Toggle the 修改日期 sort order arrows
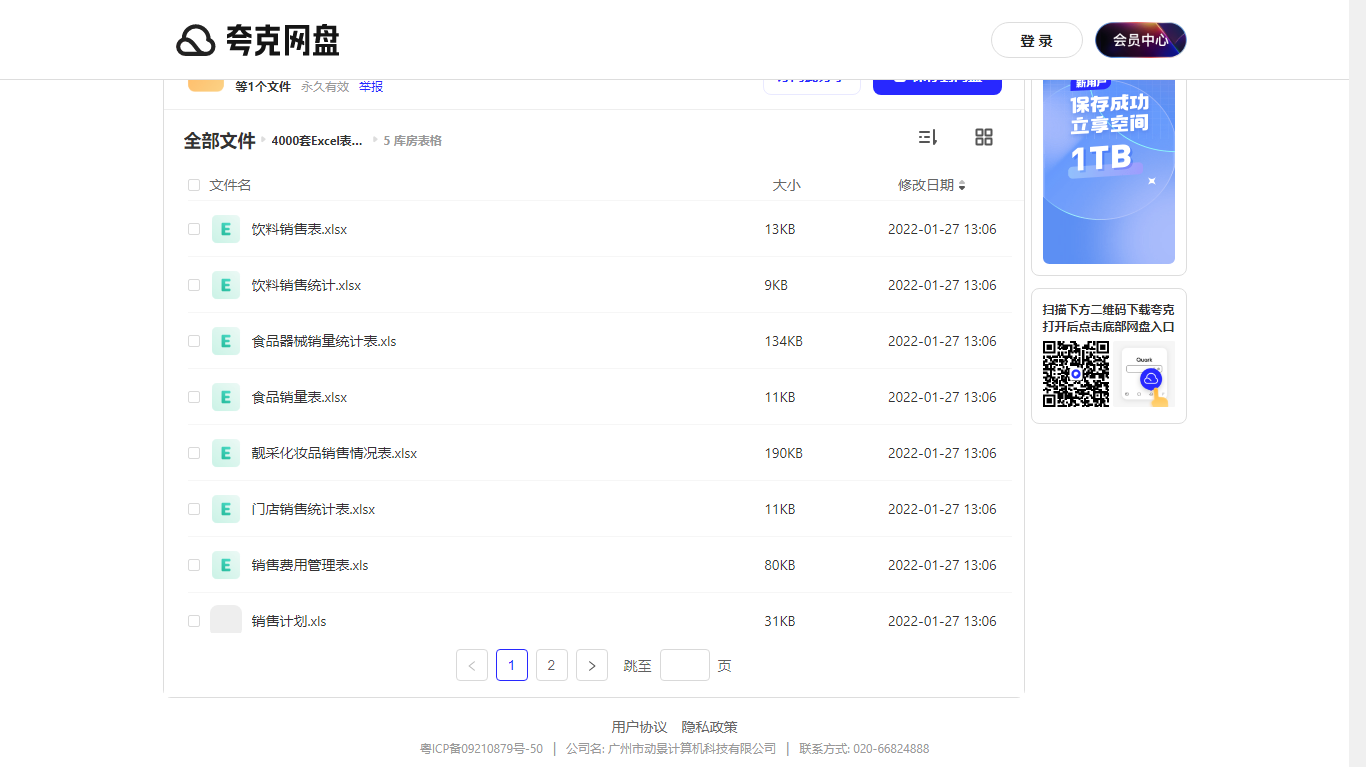The width and height of the screenshot is (1366, 767). point(962,185)
